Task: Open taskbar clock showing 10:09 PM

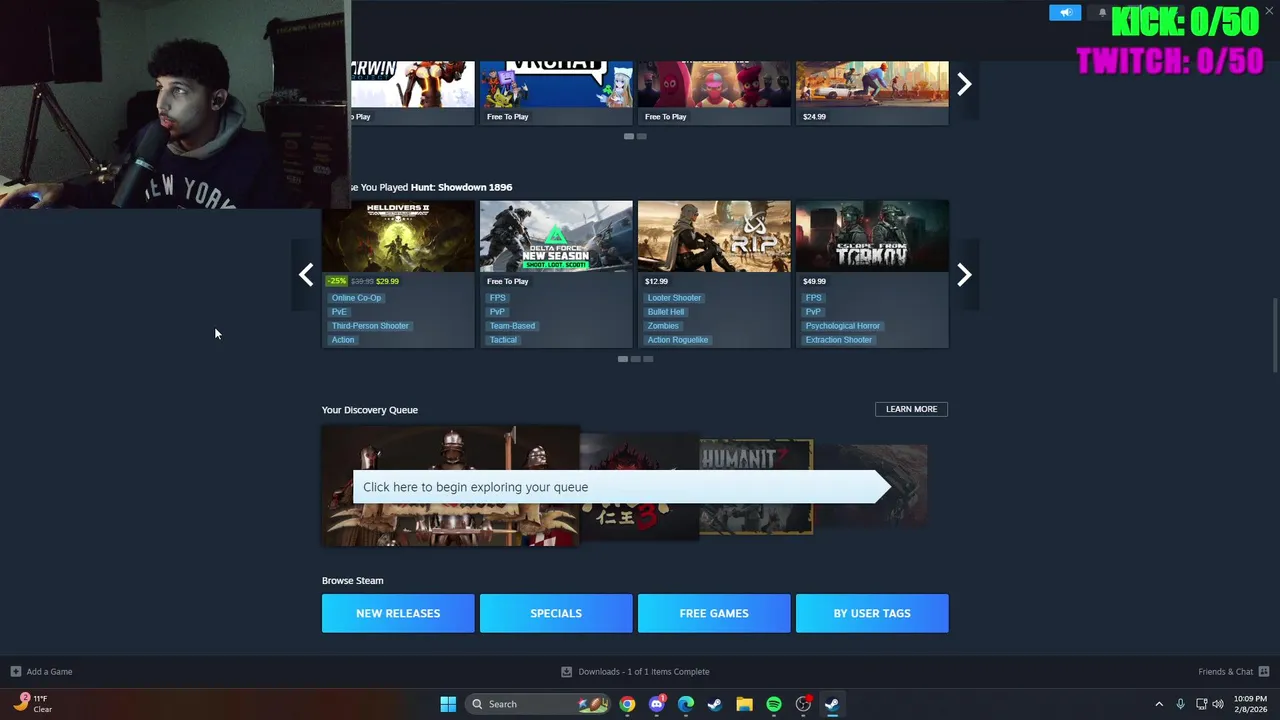Action: tap(1250, 704)
